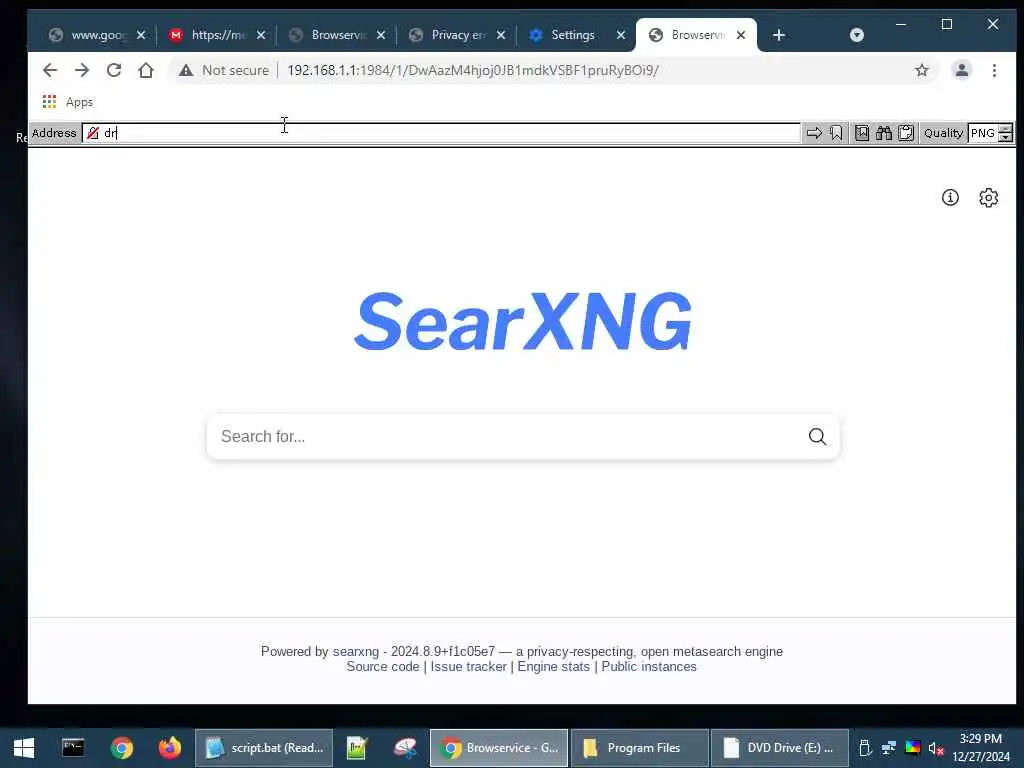Open the Public instances link
The image size is (1024, 768).
pos(649,667)
